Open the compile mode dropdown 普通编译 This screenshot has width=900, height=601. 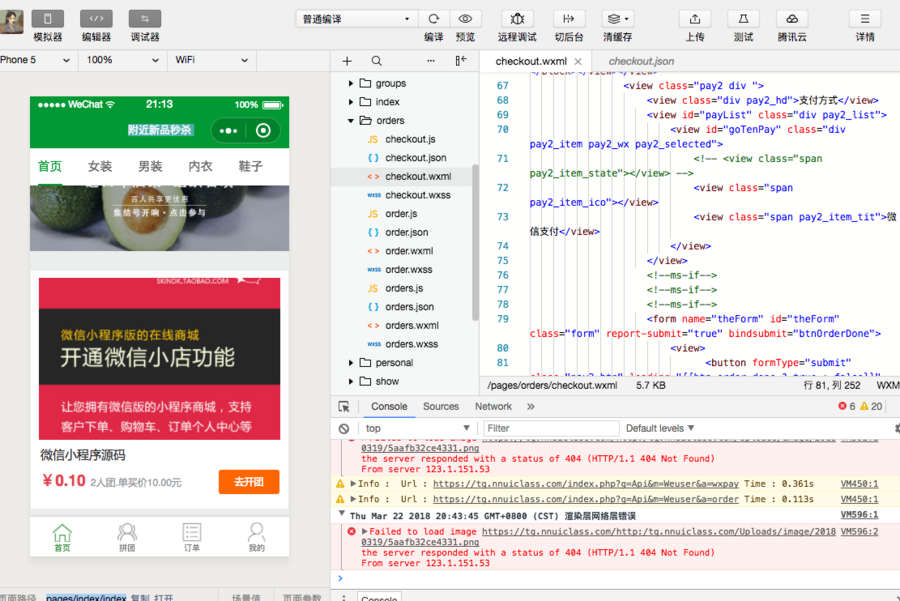click(356, 19)
